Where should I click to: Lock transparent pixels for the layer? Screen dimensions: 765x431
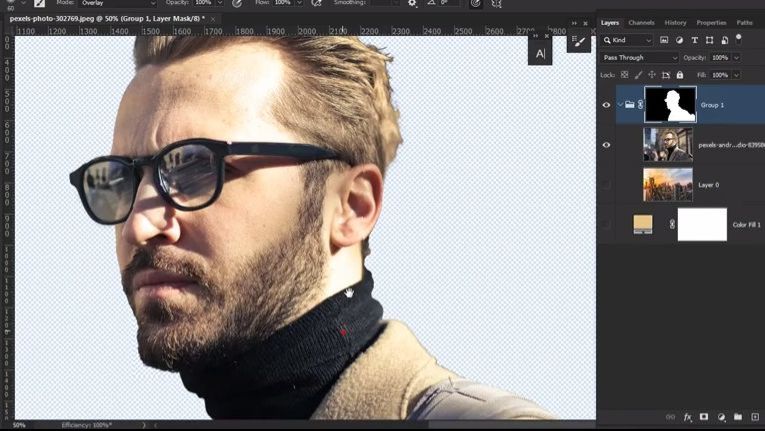624,75
